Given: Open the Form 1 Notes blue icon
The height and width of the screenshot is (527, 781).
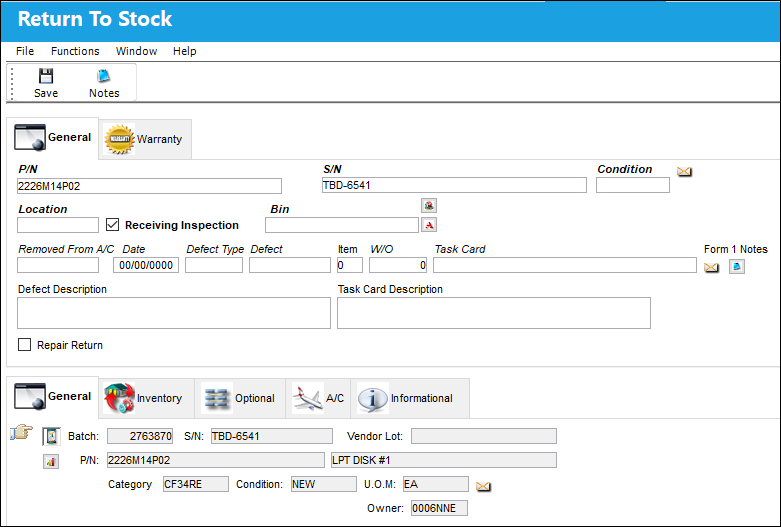Looking at the screenshot, I should click(x=737, y=266).
